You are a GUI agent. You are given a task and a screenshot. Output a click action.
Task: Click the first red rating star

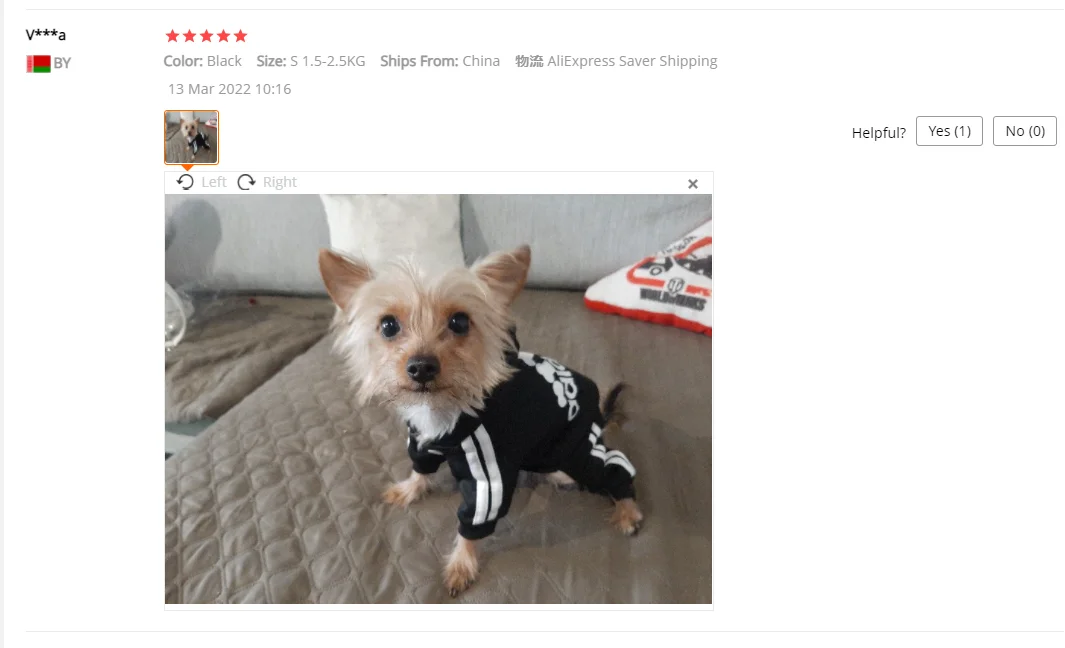(173, 36)
